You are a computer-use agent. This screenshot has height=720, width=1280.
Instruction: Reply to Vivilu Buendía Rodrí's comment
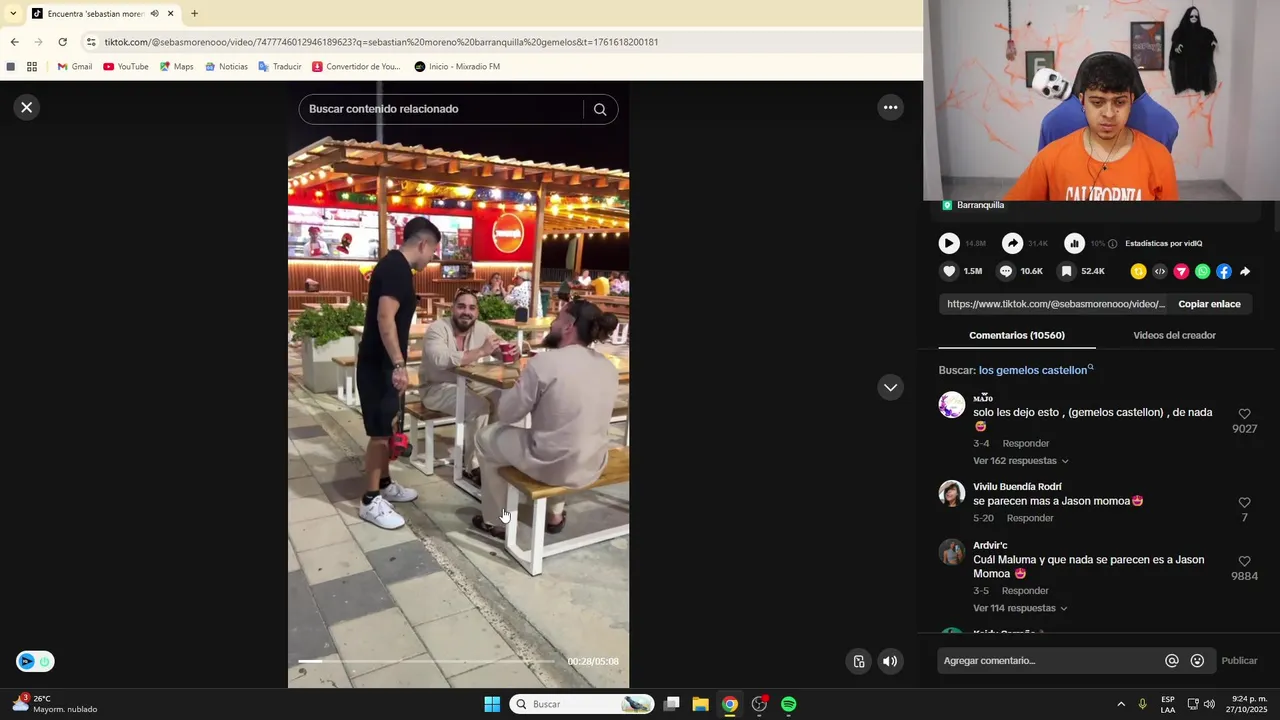[1030, 518]
